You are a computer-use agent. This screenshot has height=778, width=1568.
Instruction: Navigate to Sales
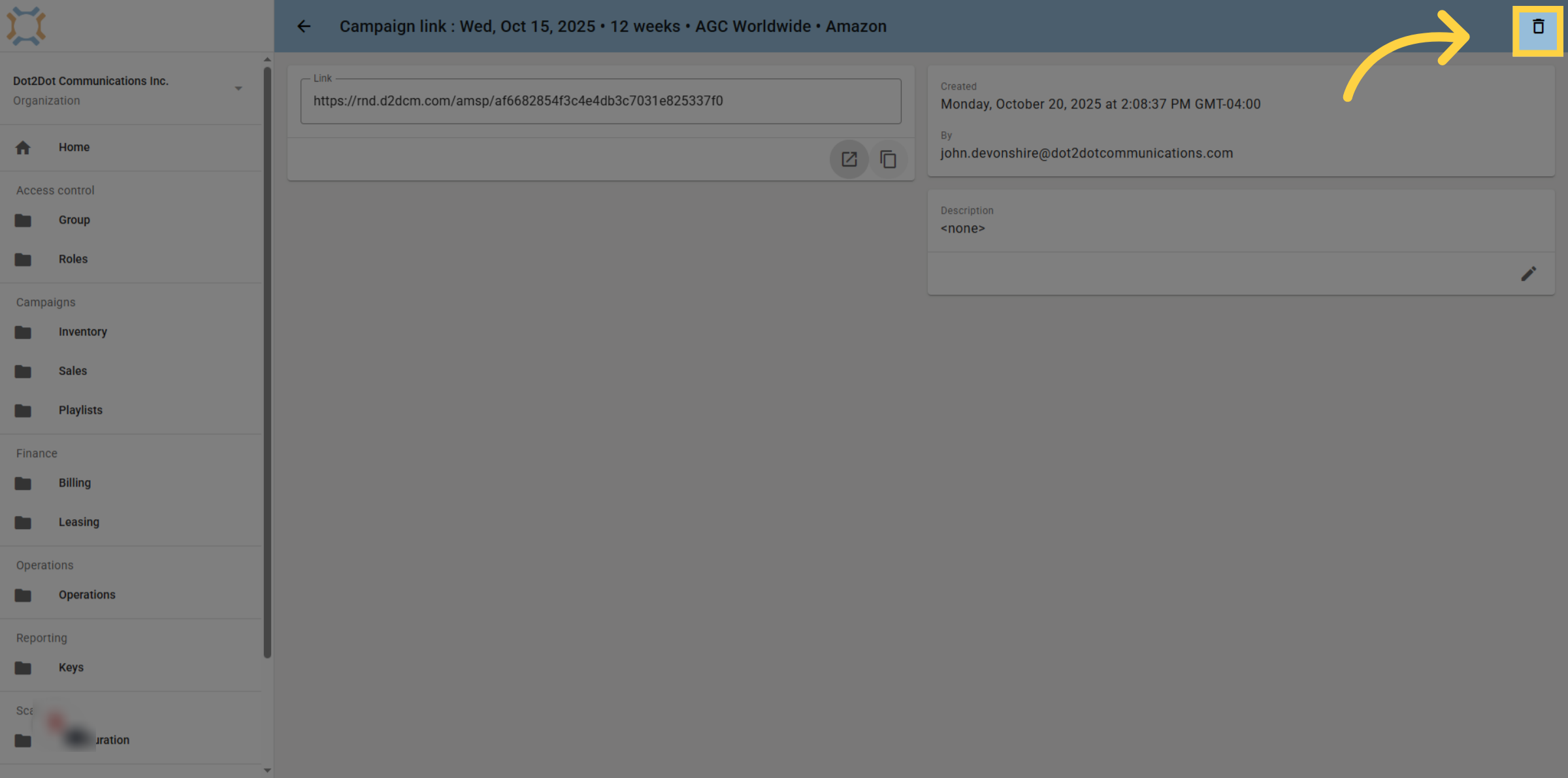point(131,371)
